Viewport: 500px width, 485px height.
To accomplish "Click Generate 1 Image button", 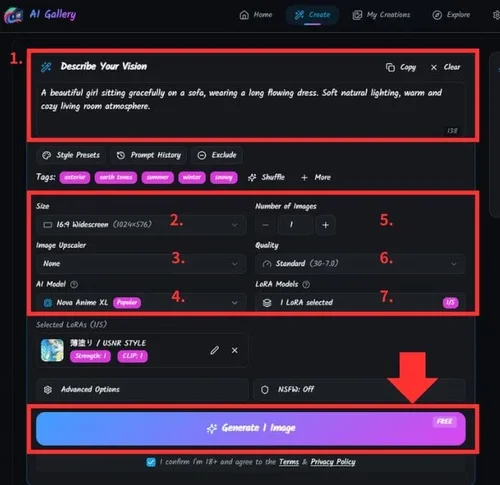I will point(251,428).
